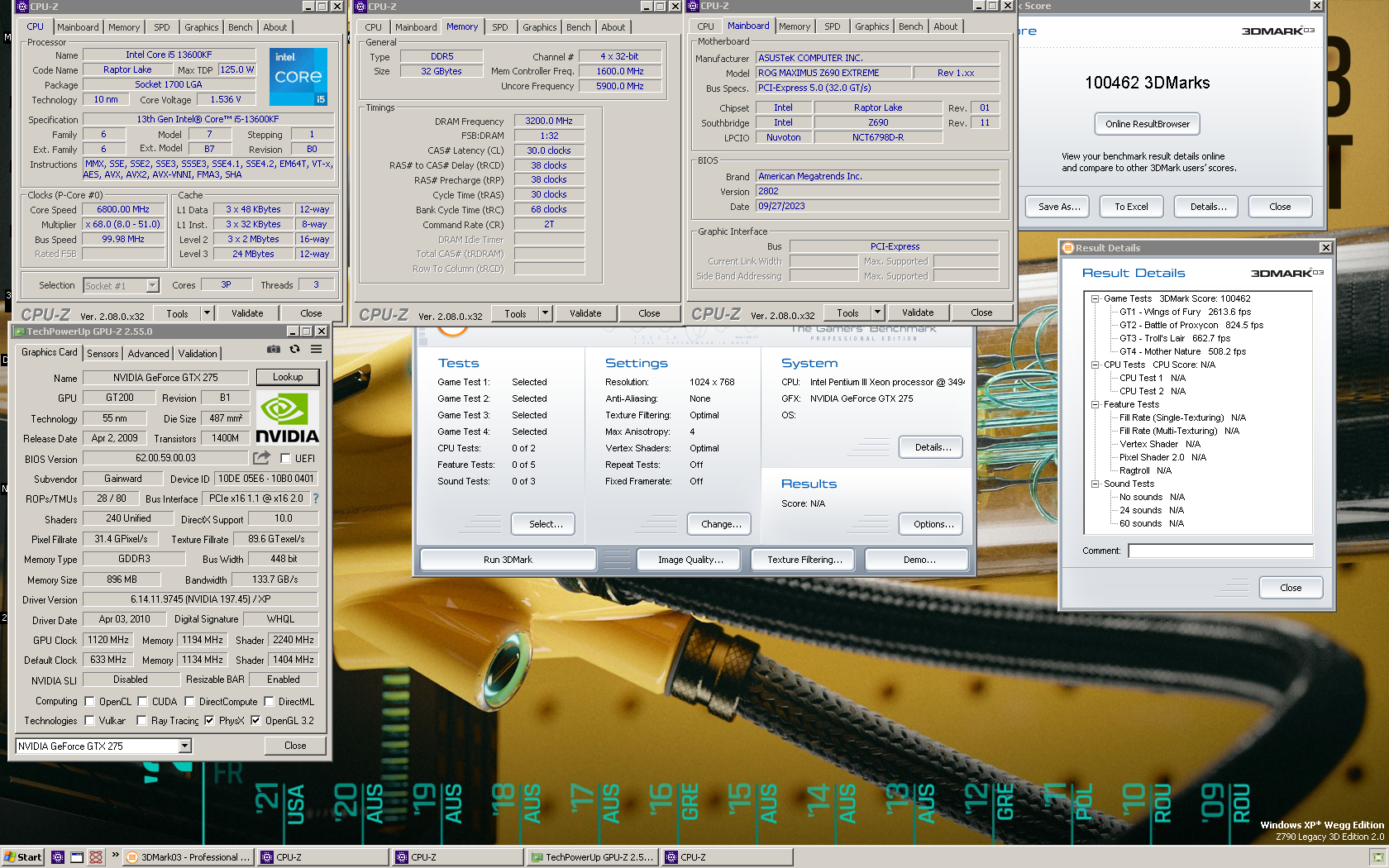Click Details button in System section

(x=933, y=447)
